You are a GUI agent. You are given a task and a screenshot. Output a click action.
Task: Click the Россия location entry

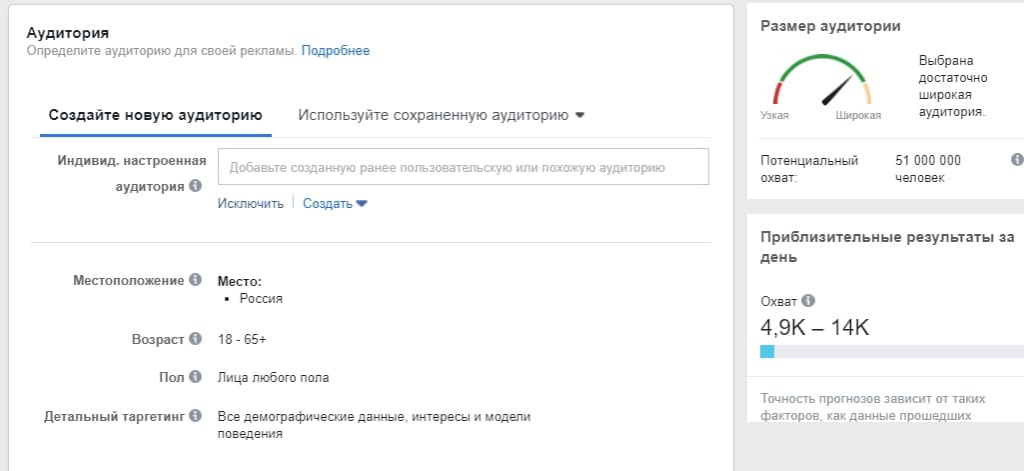pos(261,298)
